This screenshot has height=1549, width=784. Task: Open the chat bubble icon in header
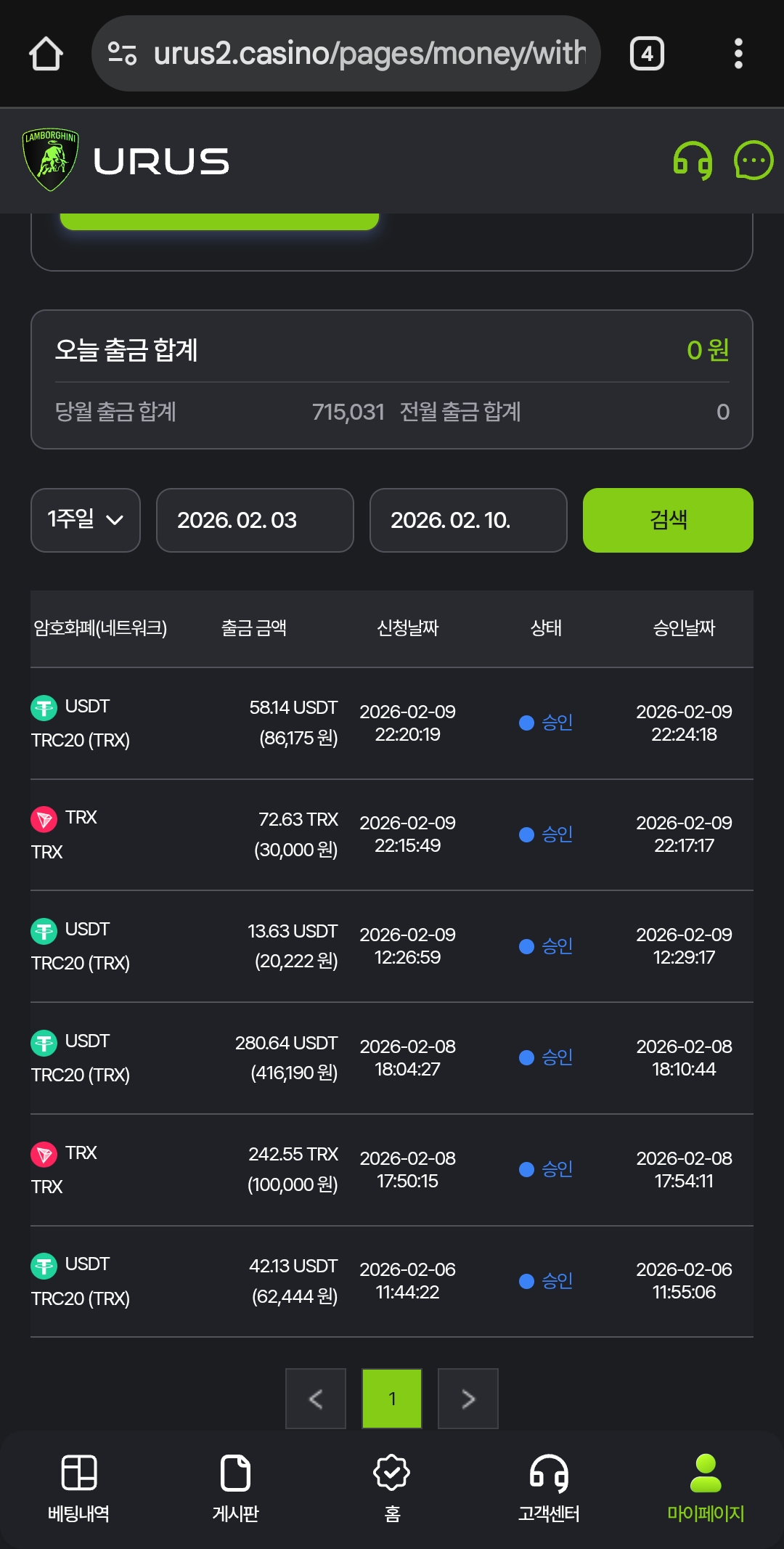pyautogui.click(x=754, y=160)
